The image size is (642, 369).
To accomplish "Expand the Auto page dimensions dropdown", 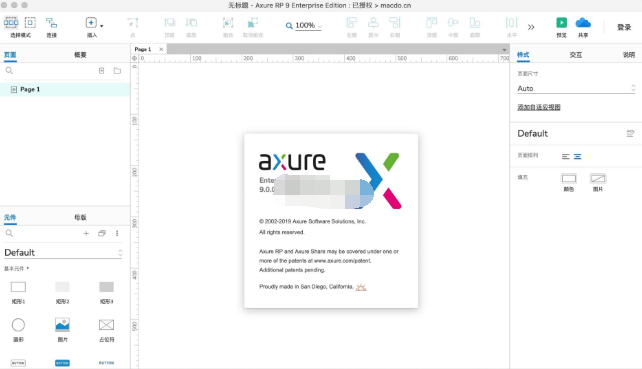I will pyautogui.click(x=576, y=88).
